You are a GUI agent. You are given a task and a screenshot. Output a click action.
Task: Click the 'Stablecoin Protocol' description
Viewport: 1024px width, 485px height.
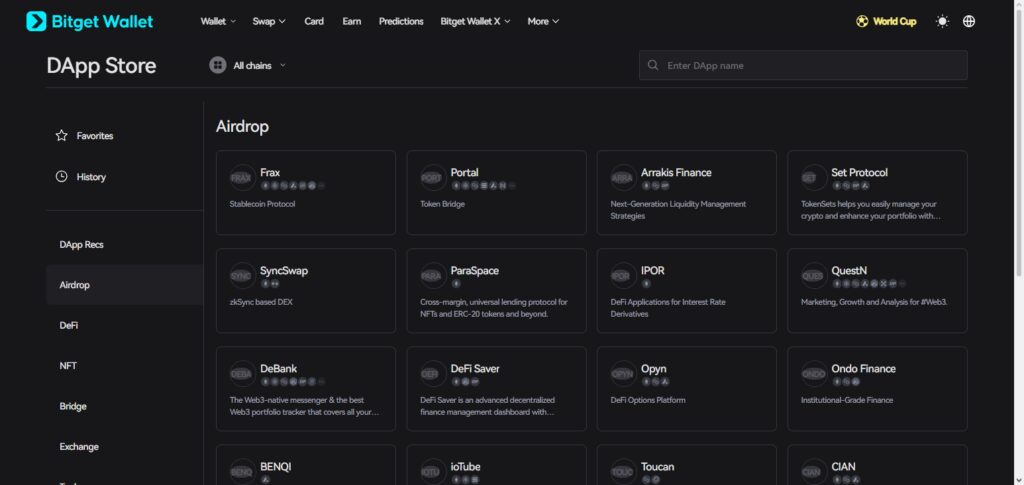tap(263, 204)
